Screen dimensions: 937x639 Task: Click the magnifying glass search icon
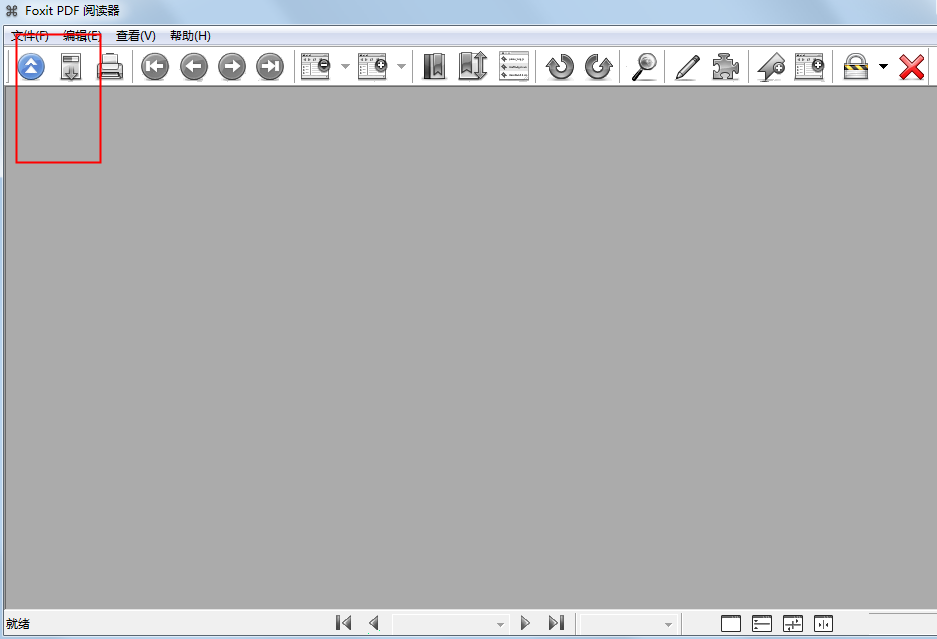click(644, 66)
